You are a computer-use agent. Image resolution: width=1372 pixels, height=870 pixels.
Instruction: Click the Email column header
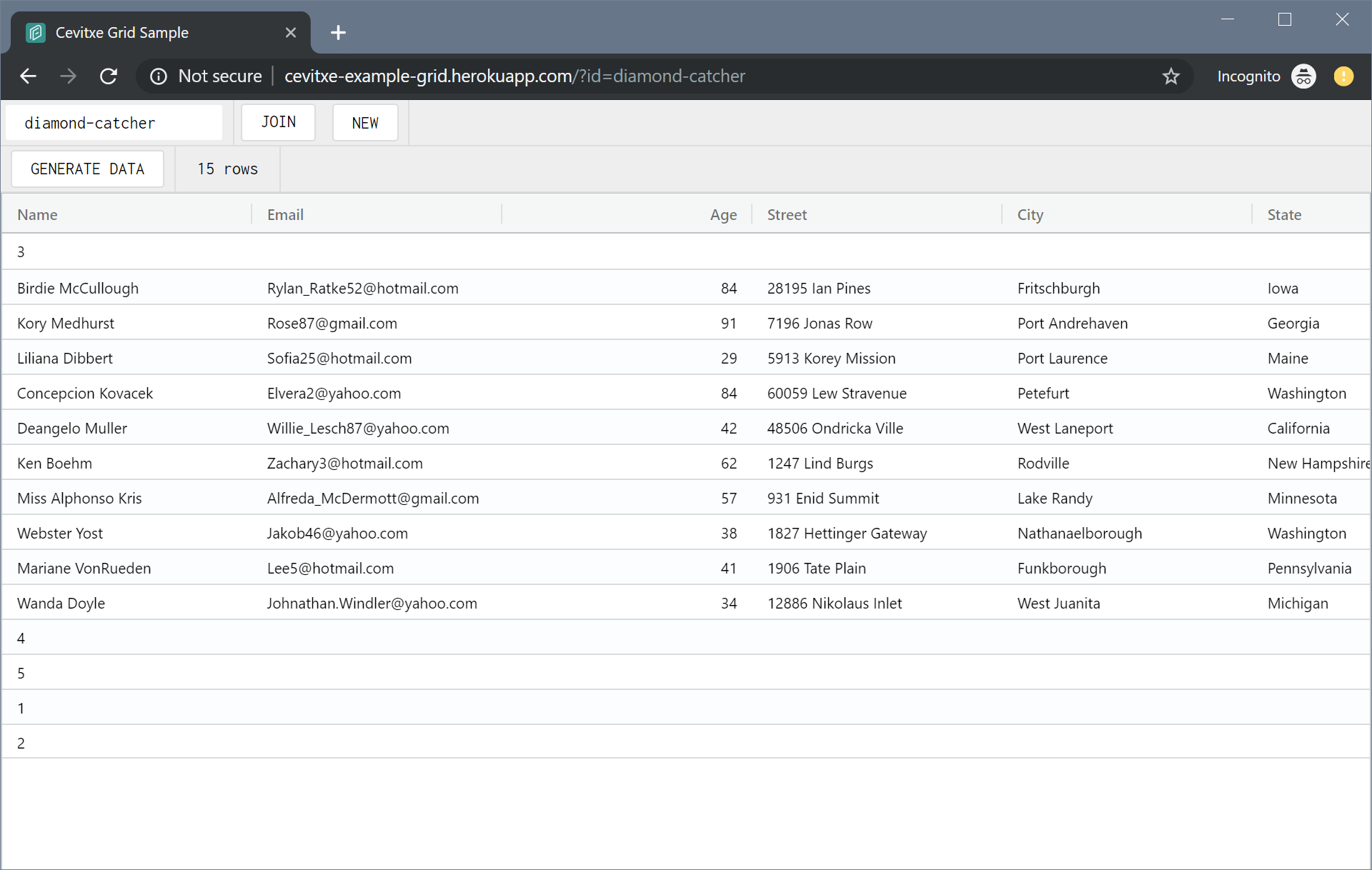[x=285, y=214]
